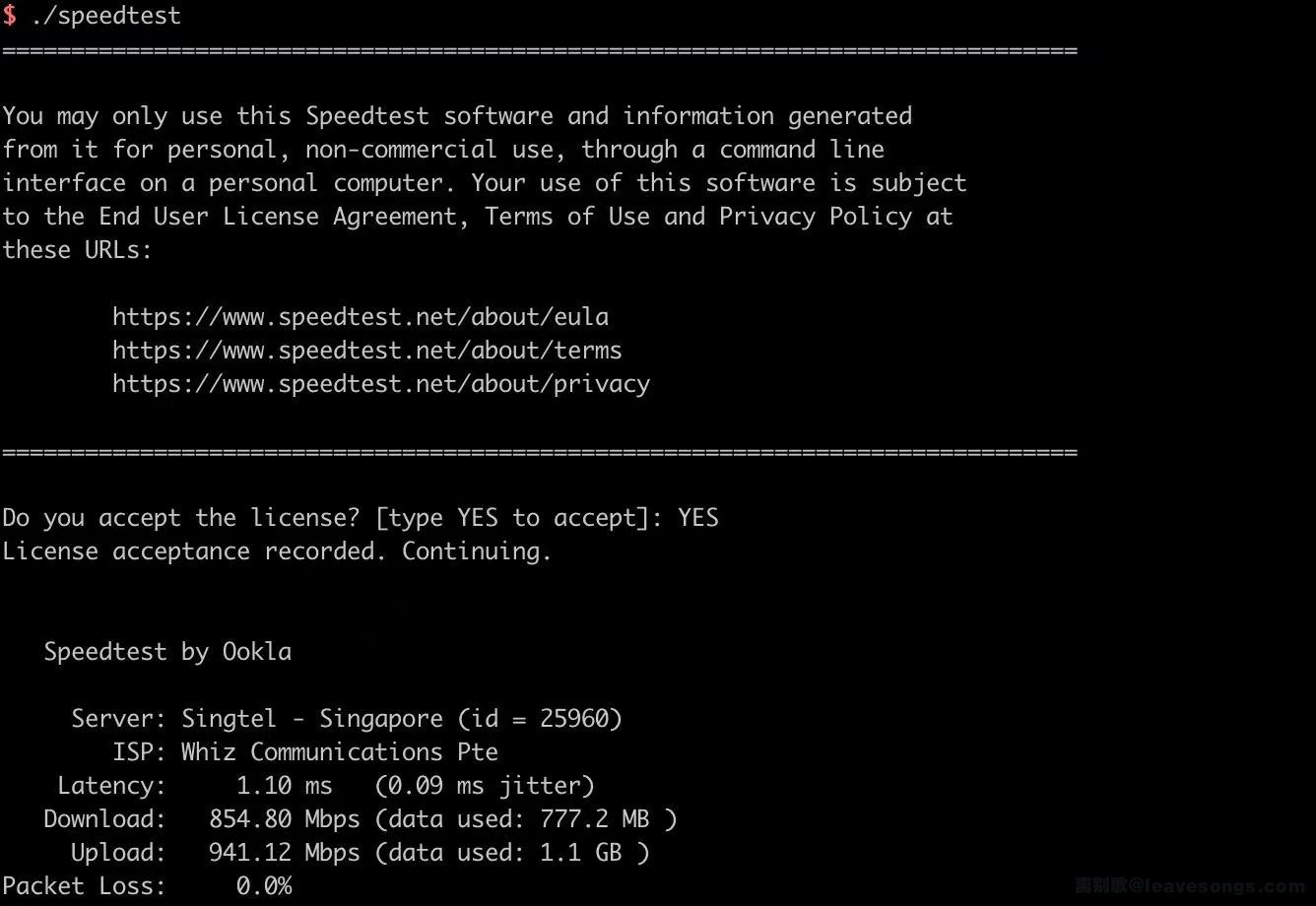Click the red $ shell prompt
This screenshot has width=1316, height=906.
coord(10,16)
